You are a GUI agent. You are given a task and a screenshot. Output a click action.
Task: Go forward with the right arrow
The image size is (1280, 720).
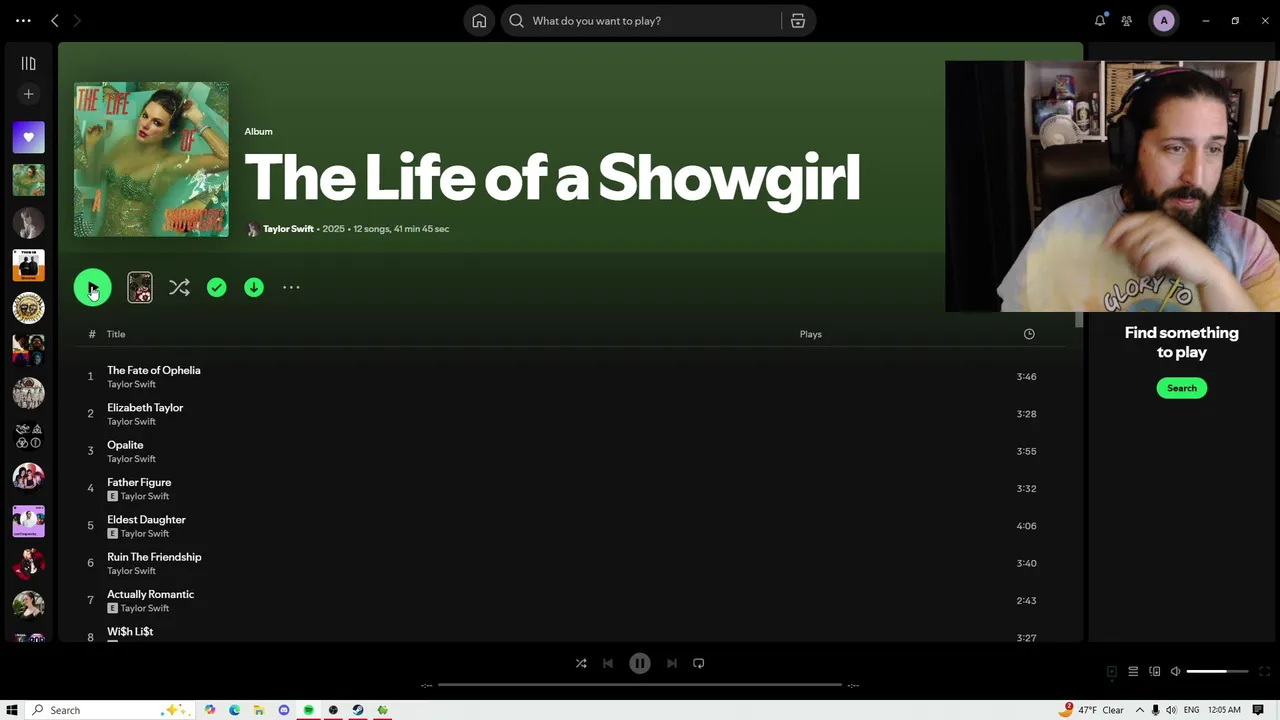coord(77,20)
